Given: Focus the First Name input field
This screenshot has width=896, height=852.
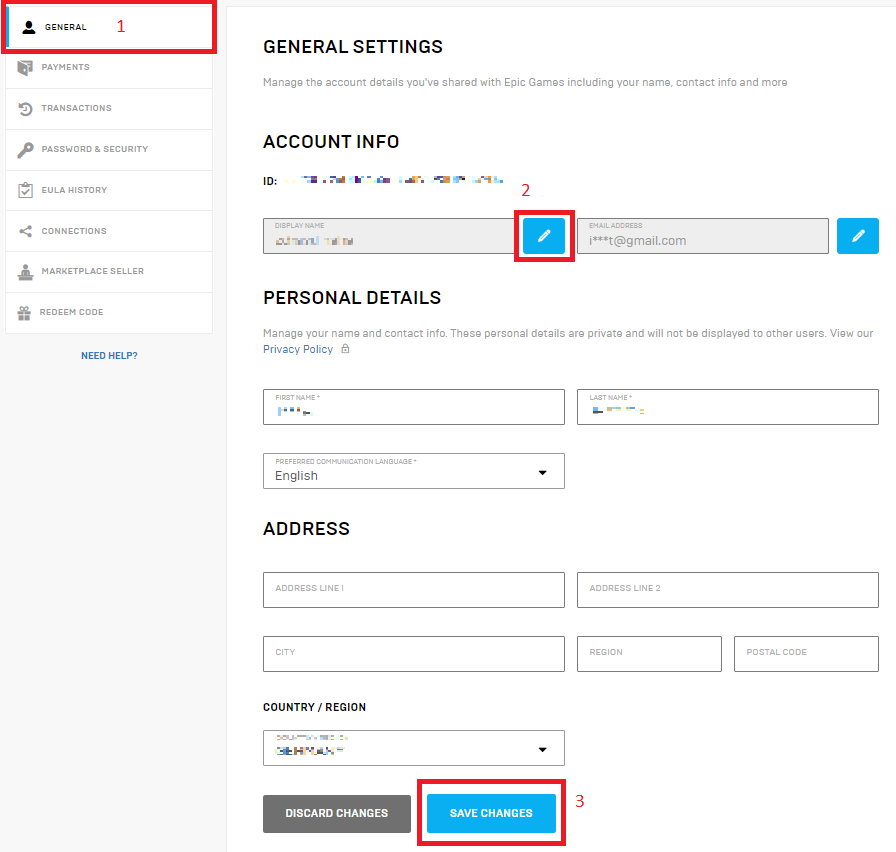Looking at the screenshot, I should [413, 408].
